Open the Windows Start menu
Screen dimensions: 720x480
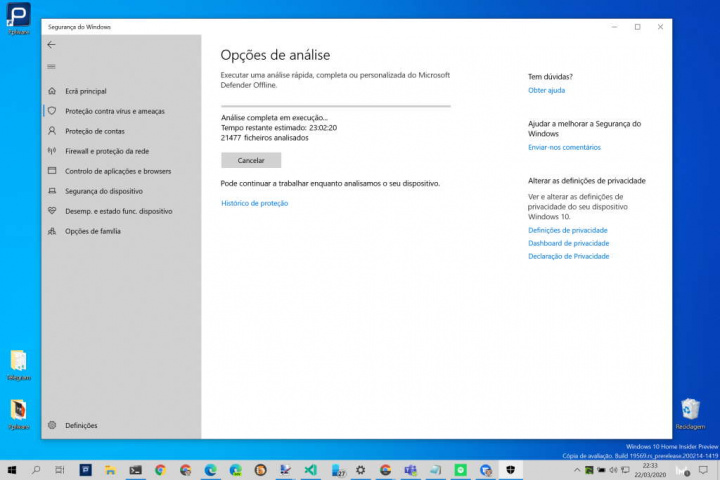coord(12,469)
